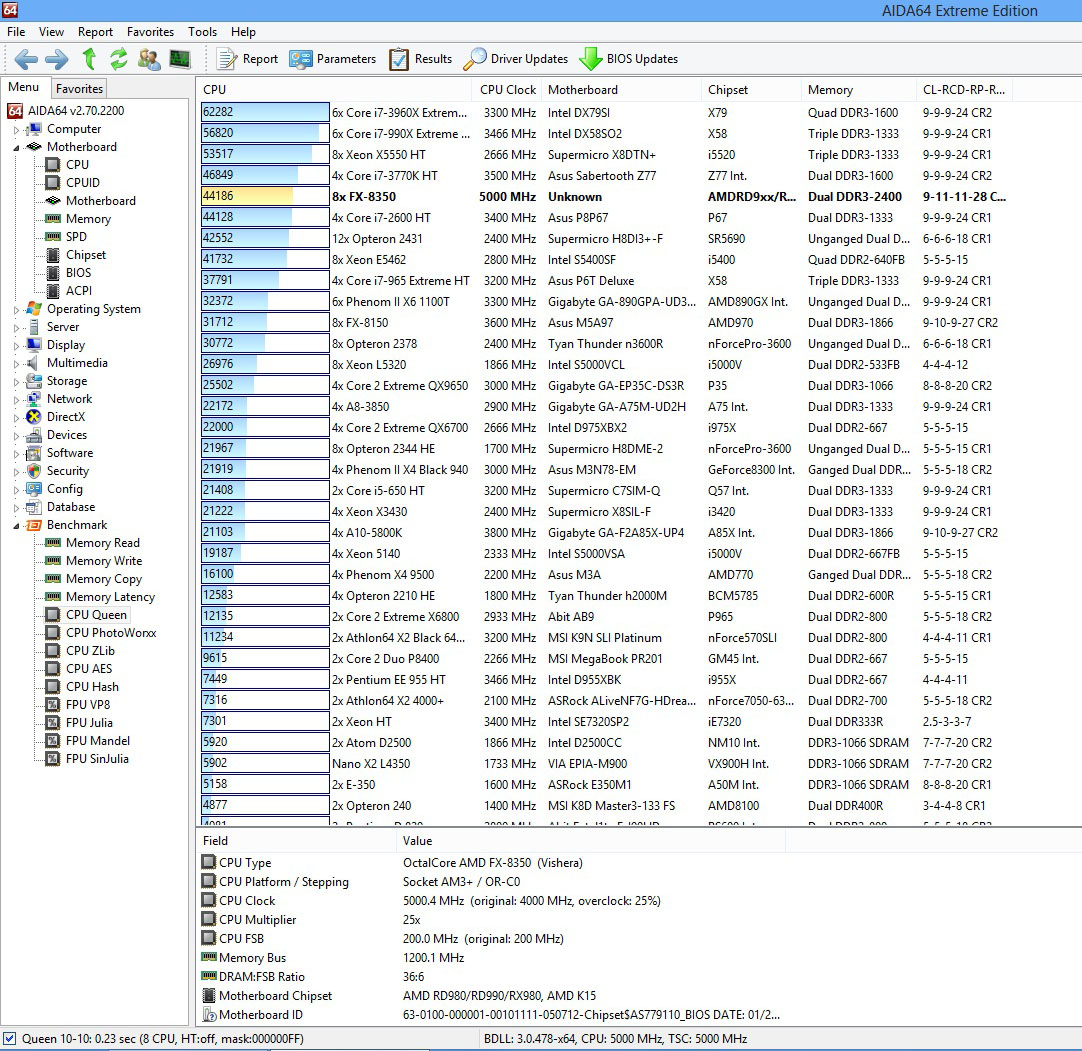Expand the Operating System node
This screenshot has width=1082, height=1051.
click(17, 310)
